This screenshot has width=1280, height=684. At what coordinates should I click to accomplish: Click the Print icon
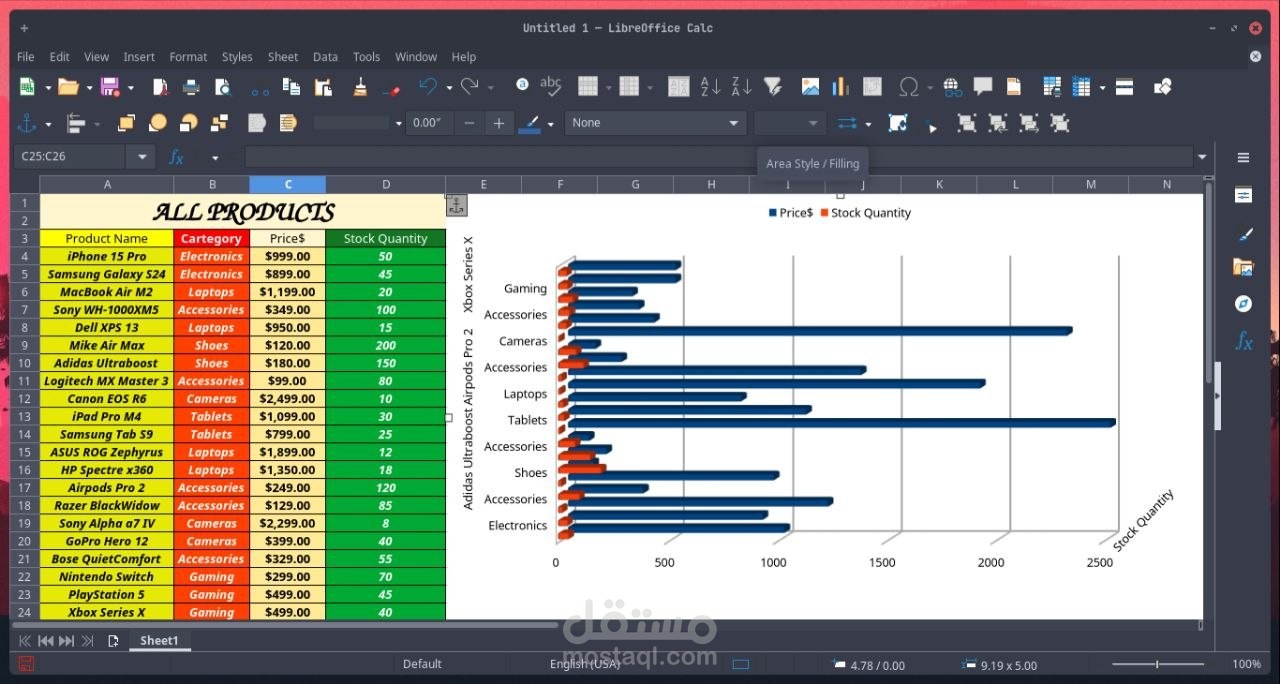pyautogui.click(x=191, y=87)
